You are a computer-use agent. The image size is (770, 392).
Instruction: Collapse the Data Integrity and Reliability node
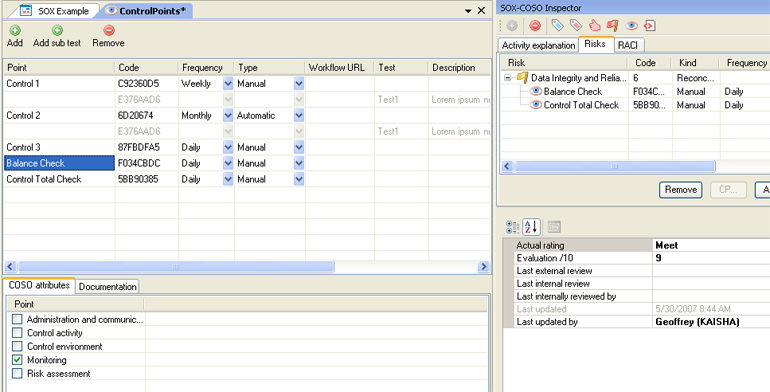coord(508,78)
